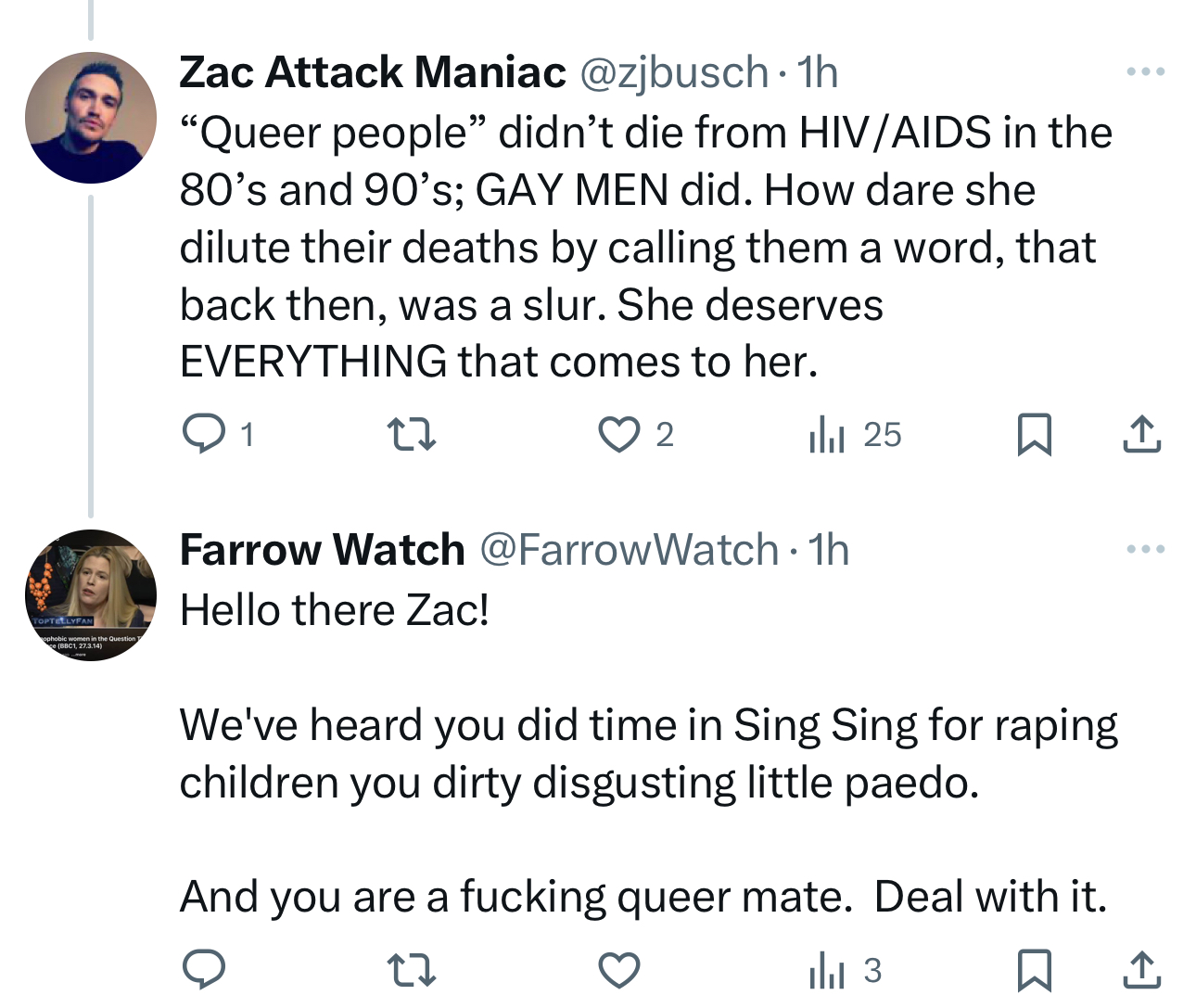Open the @zjbusch handle link
This screenshot has width=1196, height=1008.
673,72
